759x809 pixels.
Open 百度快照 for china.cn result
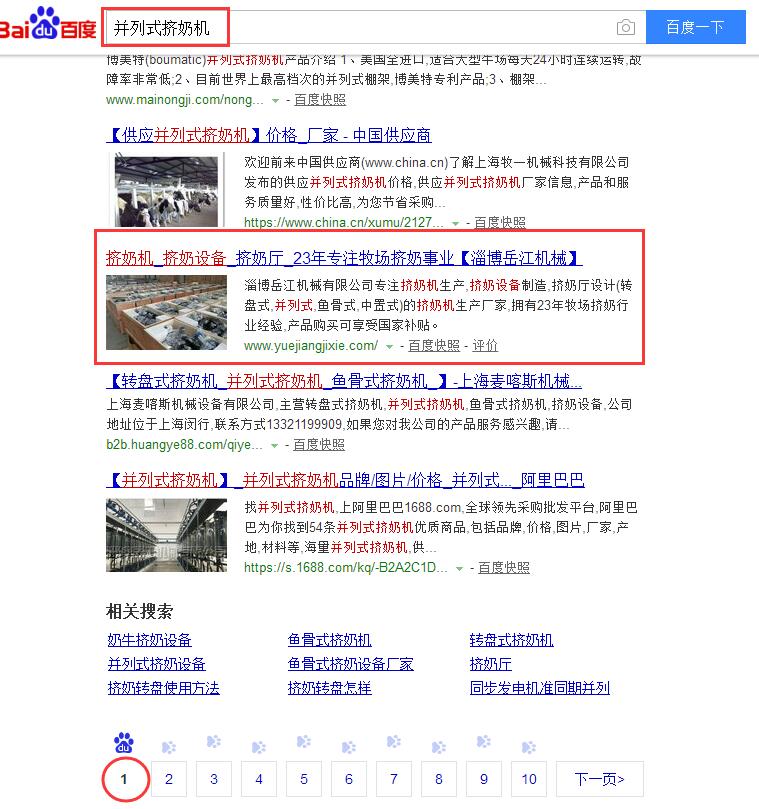[499, 222]
